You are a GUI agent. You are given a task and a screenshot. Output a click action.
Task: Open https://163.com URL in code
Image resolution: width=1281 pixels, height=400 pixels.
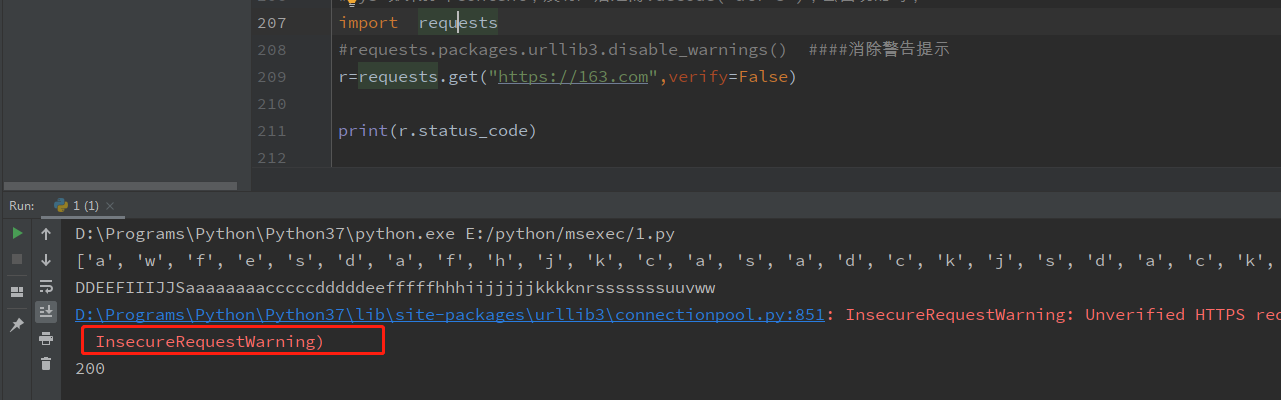(573, 76)
